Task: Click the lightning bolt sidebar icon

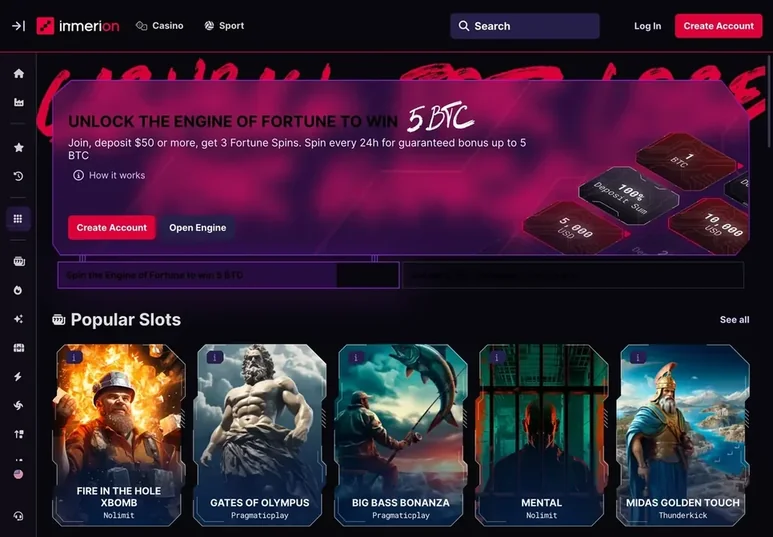Action: [x=18, y=377]
